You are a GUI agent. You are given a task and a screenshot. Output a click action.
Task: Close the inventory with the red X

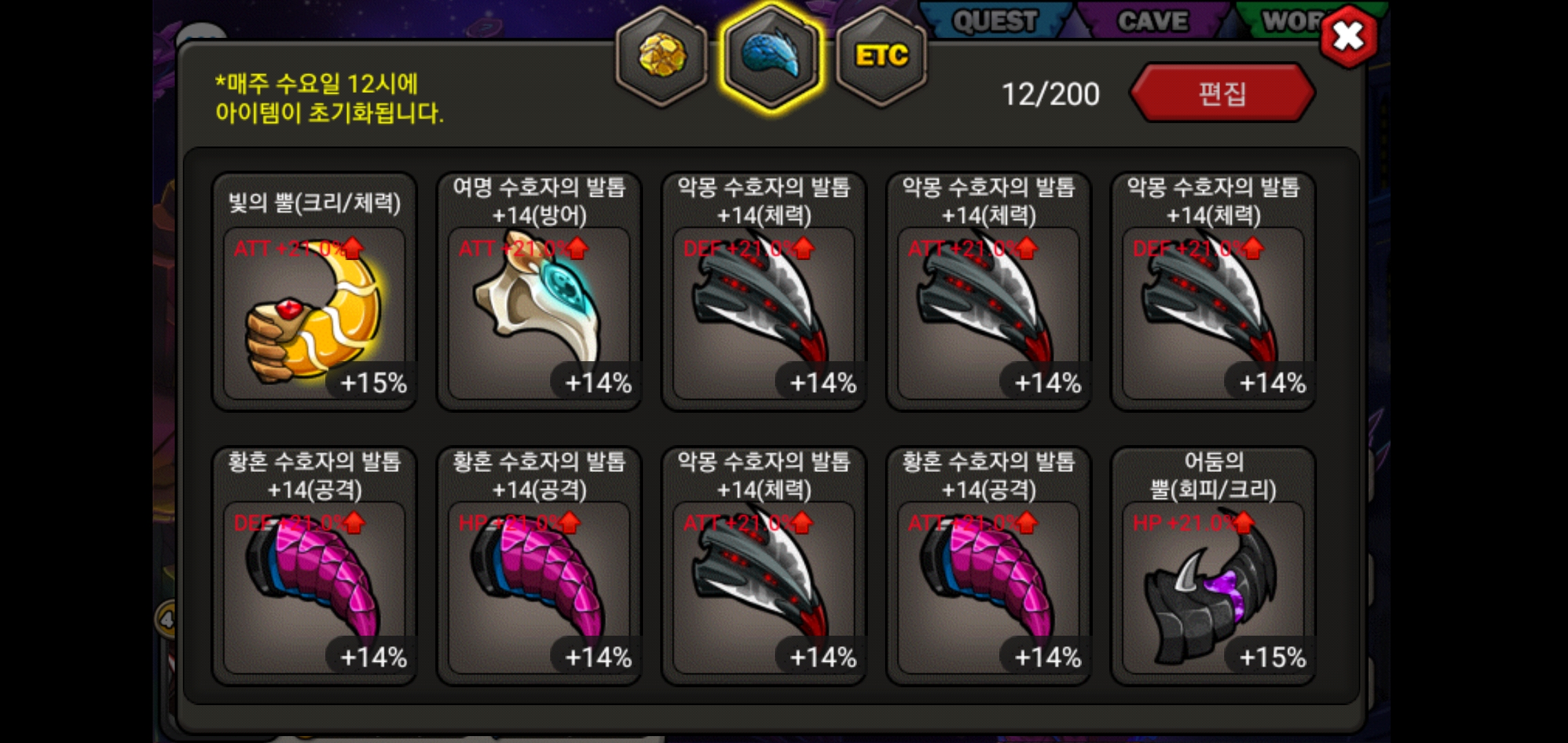click(x=1349, y=36)
